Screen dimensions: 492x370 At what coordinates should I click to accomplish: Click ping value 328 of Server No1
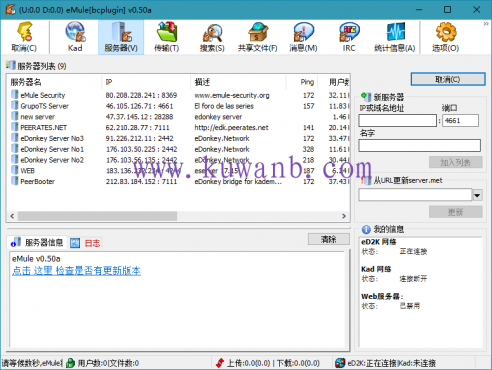click(x=308, y=149)
